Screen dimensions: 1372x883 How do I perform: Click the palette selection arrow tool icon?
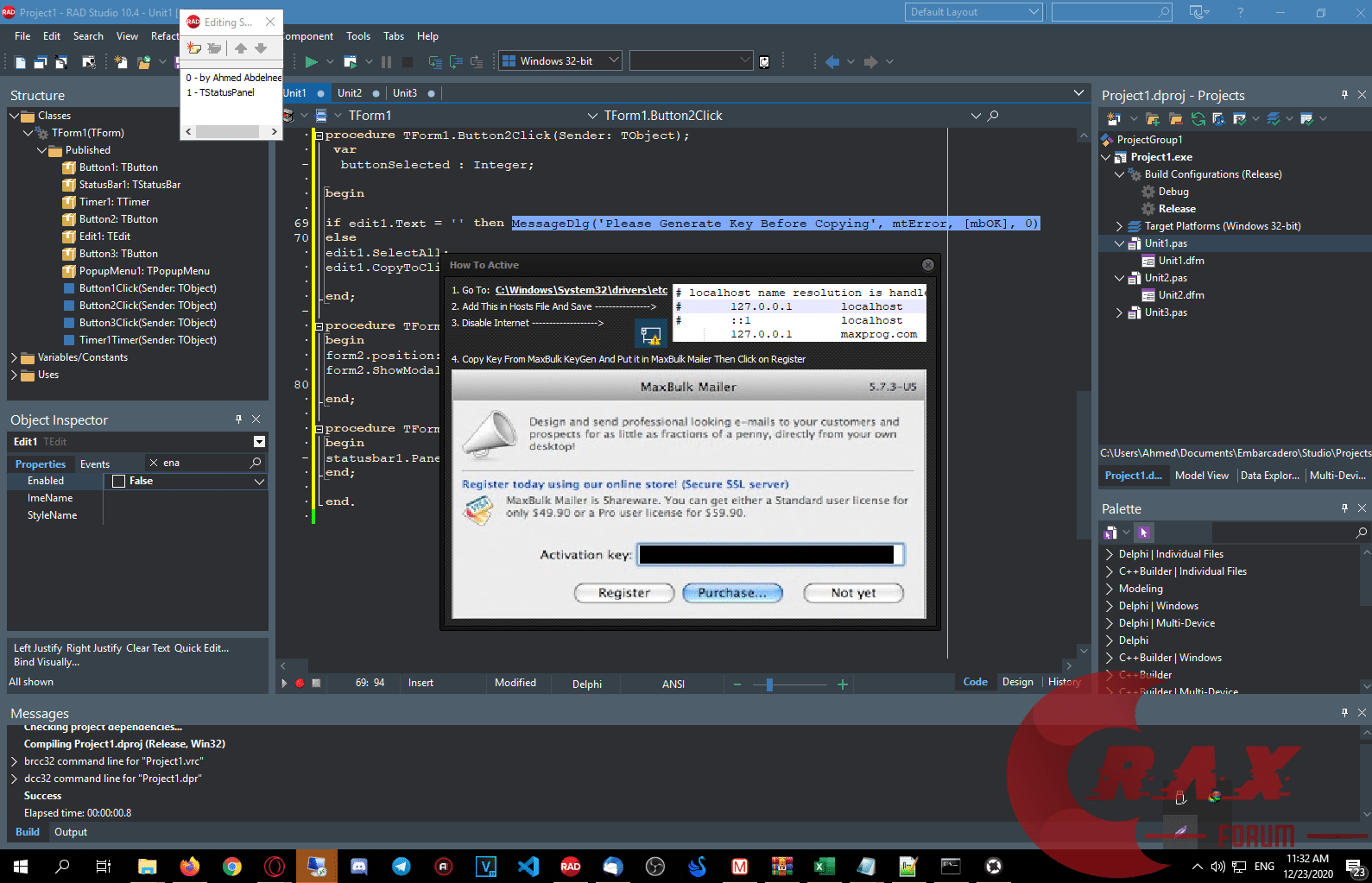pyautogui.click(x=1143, y=533)
